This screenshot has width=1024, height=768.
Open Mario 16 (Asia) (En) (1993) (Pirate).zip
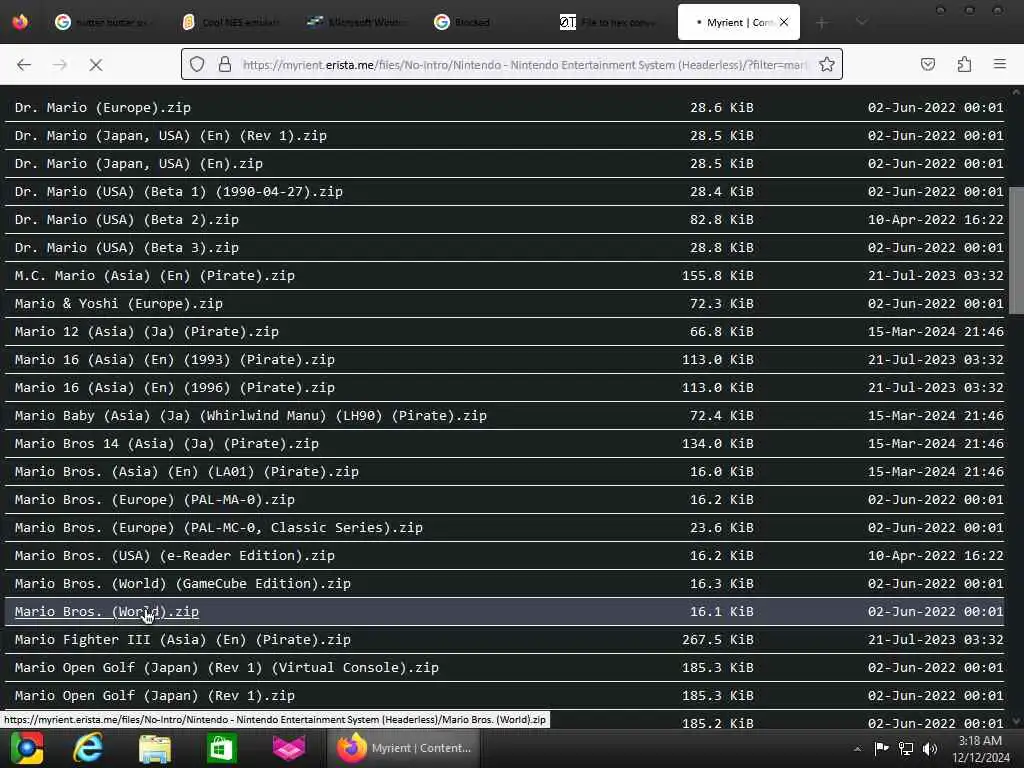(x=174, y=360)
